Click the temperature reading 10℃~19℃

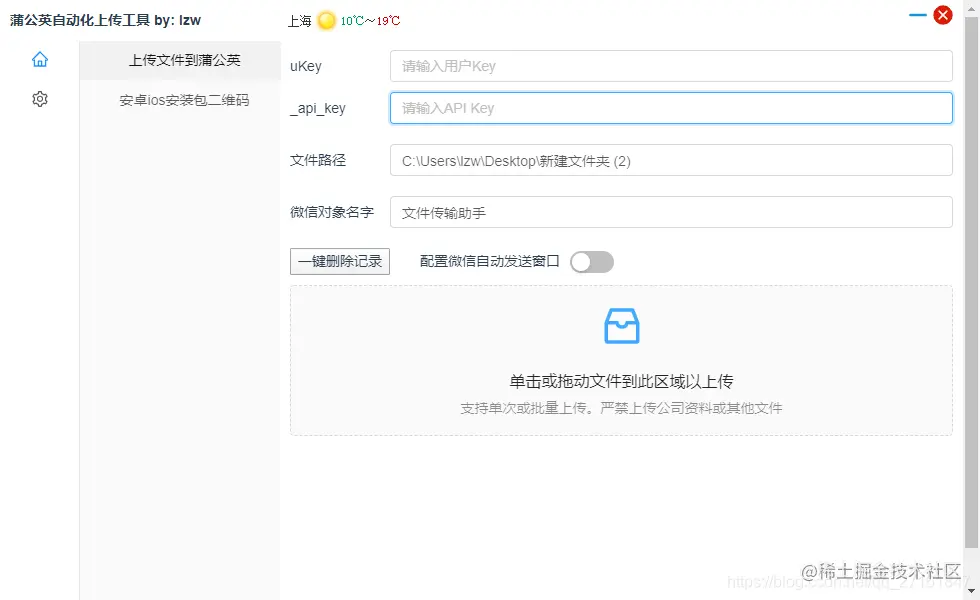[371, 18]
